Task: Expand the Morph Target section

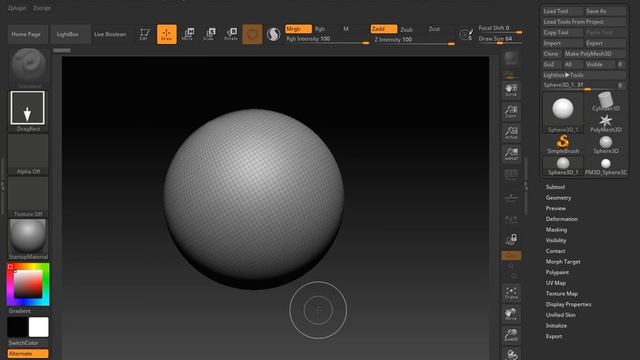Action: point(563,262)
